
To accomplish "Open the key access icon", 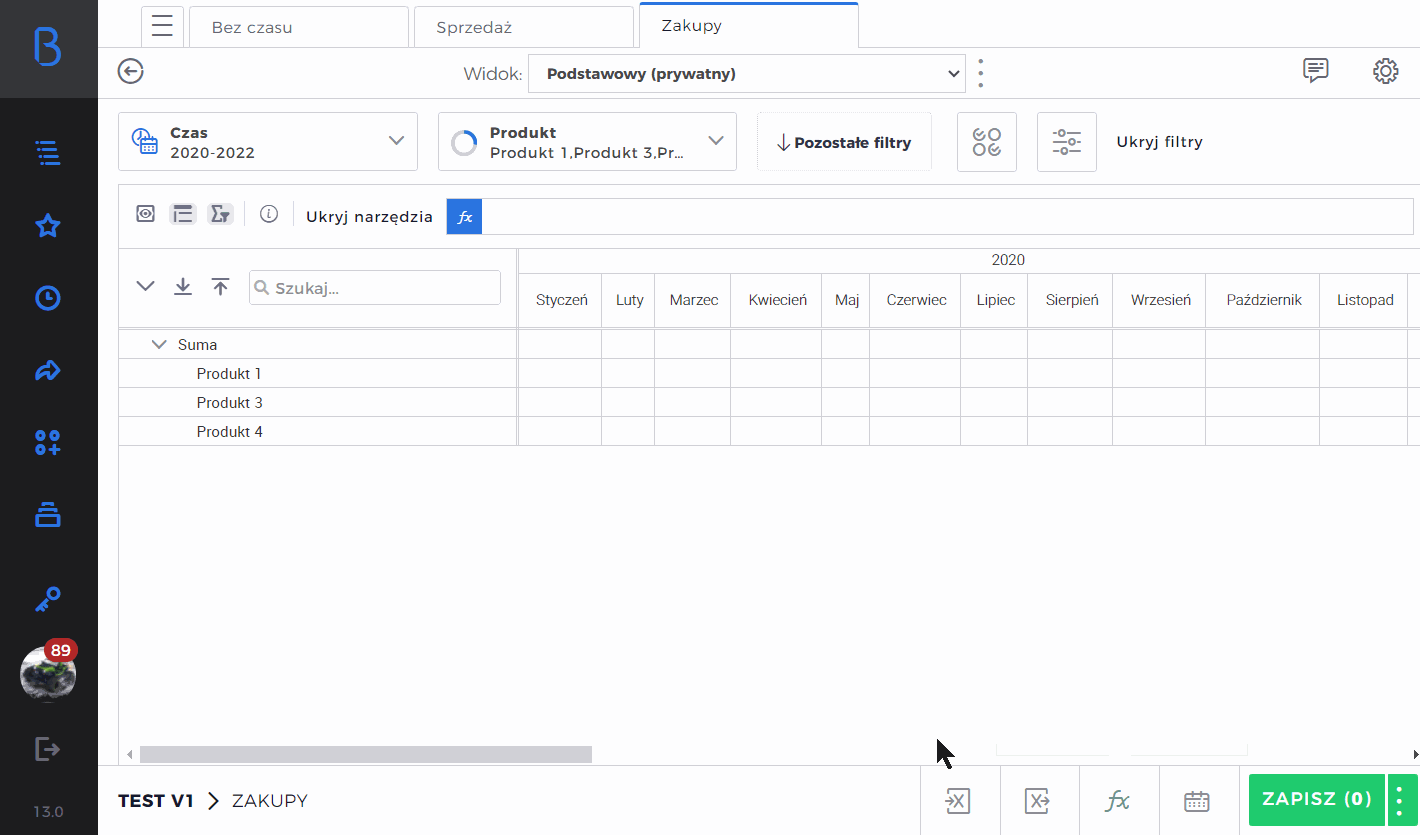I will (x=48, y=600).
